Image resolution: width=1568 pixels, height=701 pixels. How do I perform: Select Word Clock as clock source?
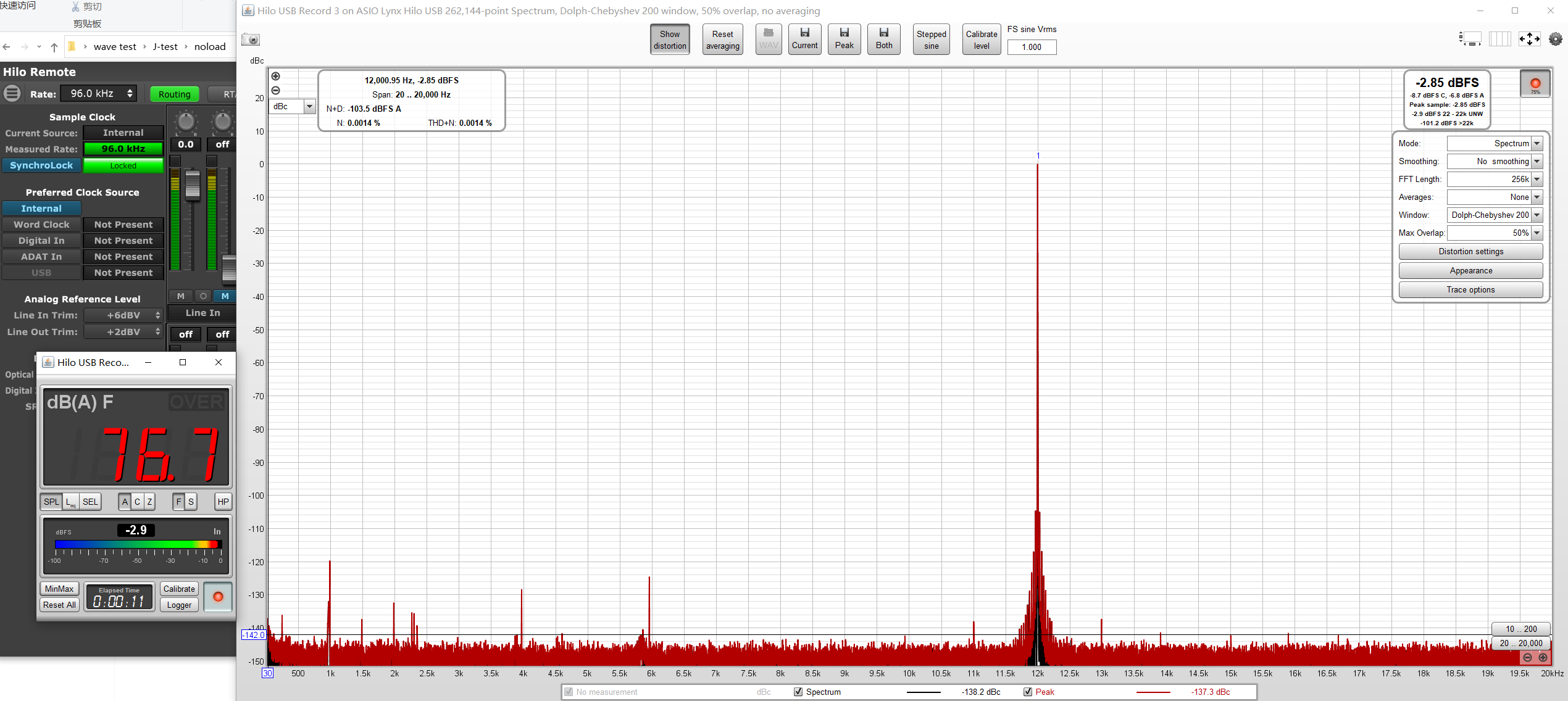[x=41, y=225]
